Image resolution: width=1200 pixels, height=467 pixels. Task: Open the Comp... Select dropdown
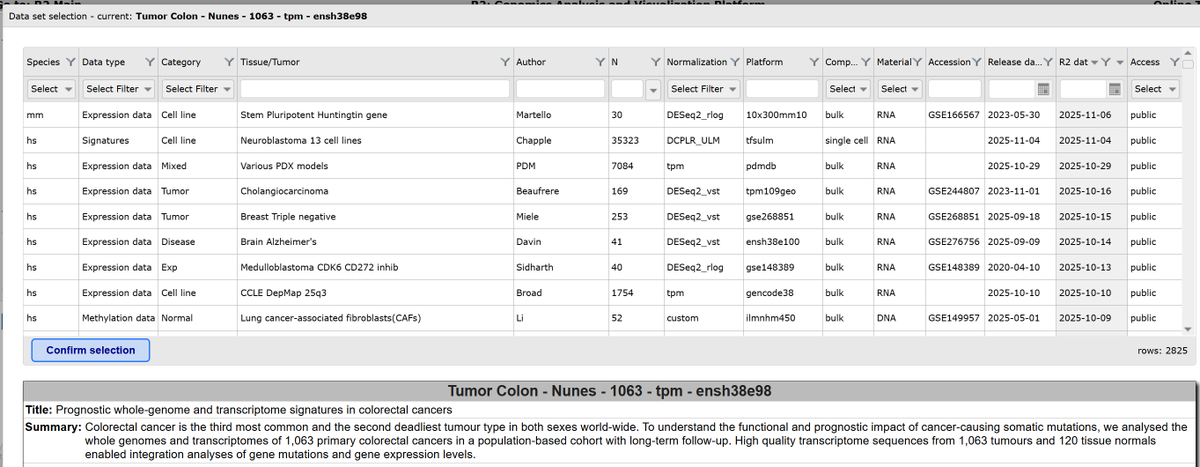pyautogui.click(x=848, y=89)
